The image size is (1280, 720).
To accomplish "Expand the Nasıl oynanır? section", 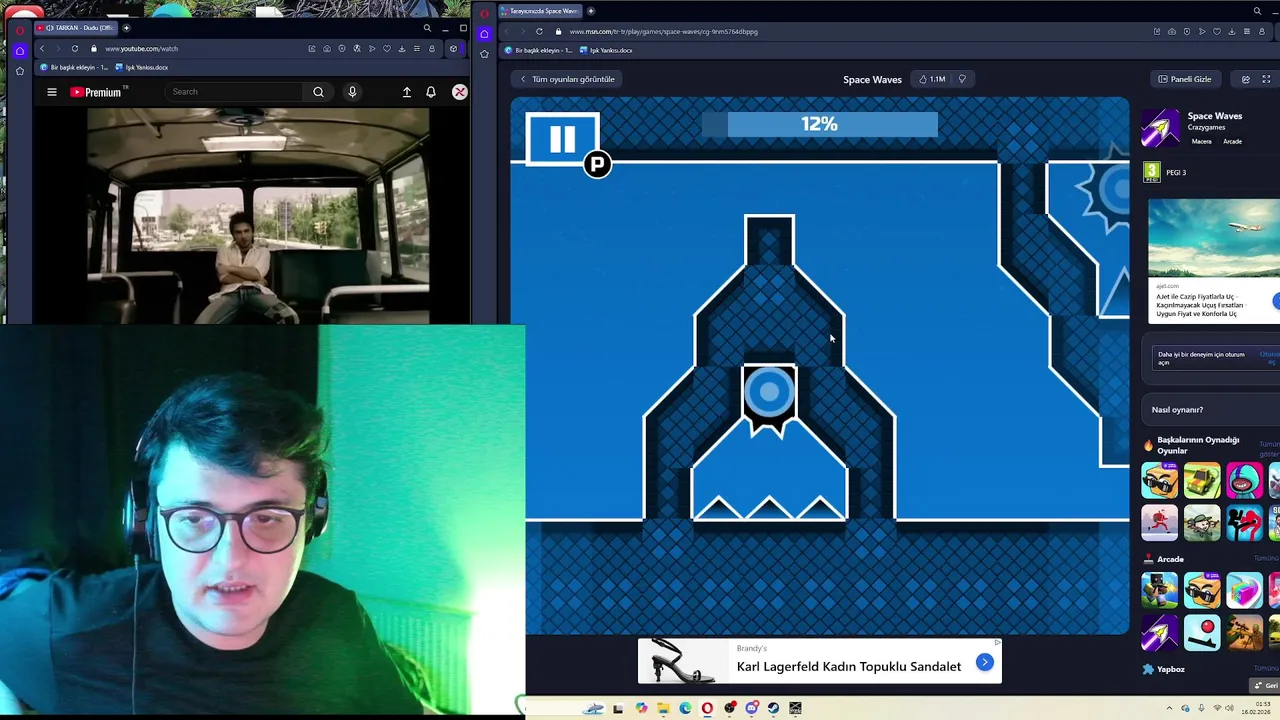I will click(1211, 409).
